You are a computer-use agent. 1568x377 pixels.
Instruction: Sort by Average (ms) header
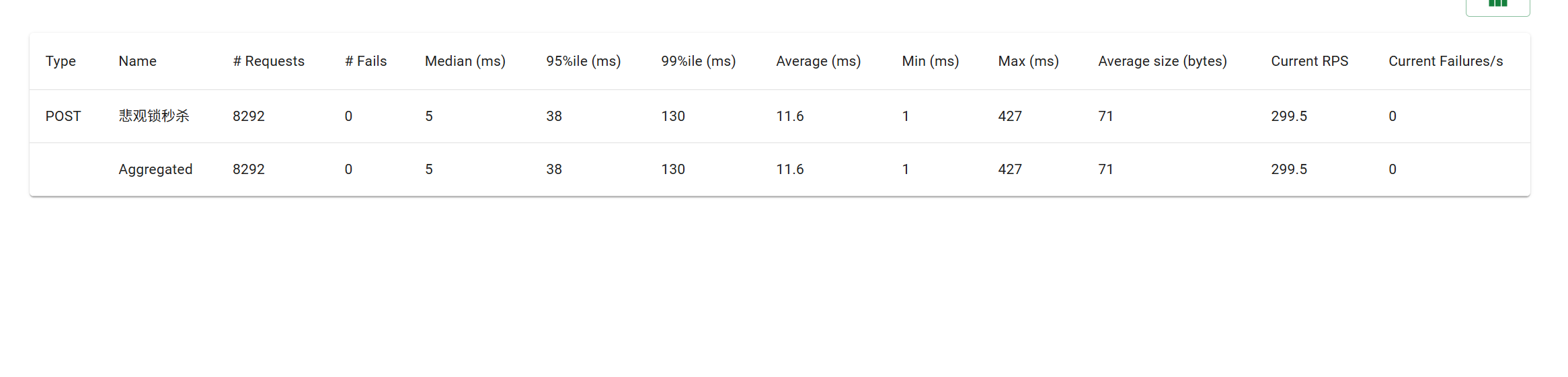coord(818,61)
